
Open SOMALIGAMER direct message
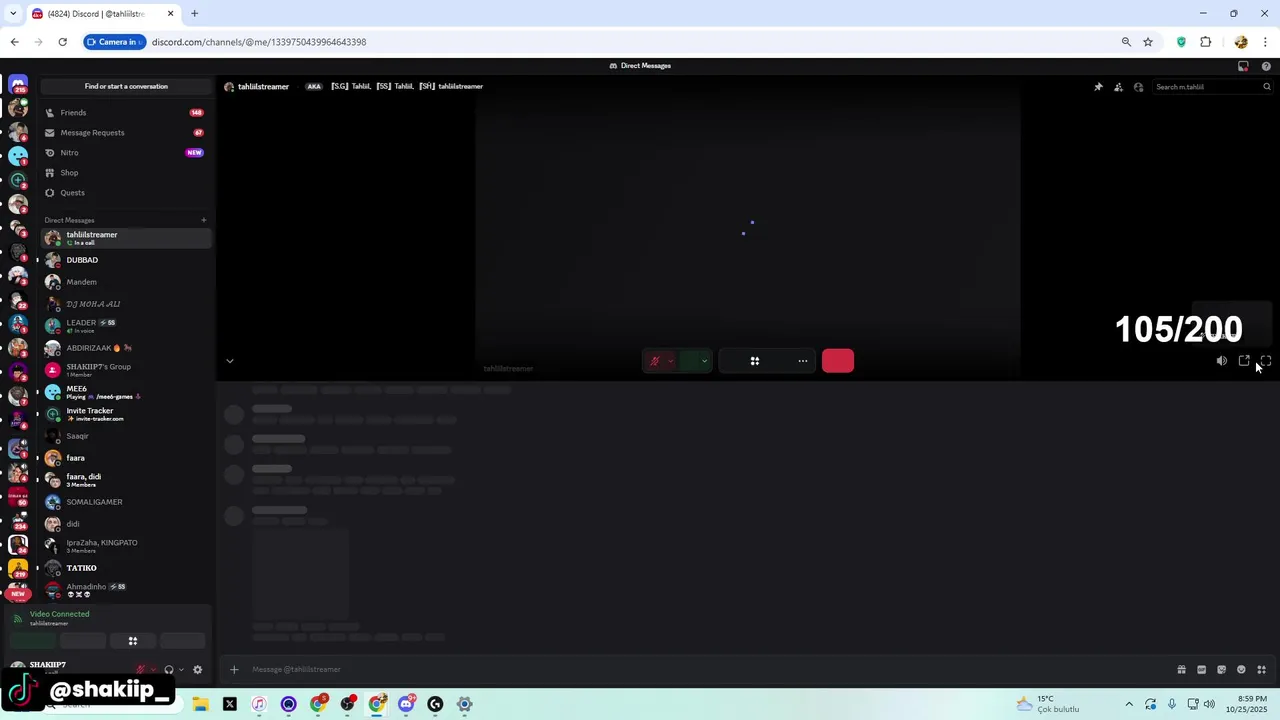[126, 502]
